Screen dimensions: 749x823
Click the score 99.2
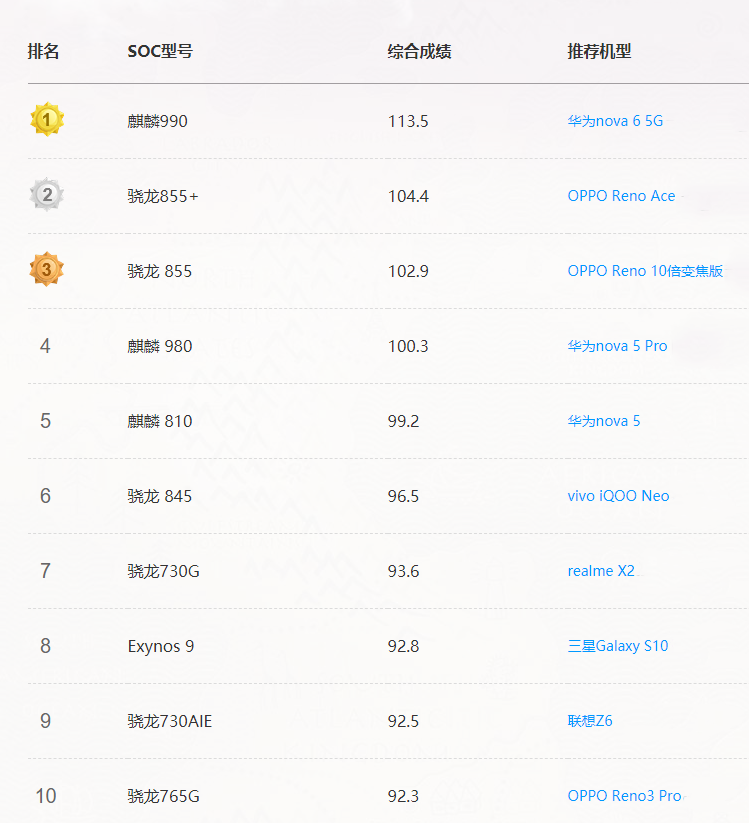(x=403, y=421)
